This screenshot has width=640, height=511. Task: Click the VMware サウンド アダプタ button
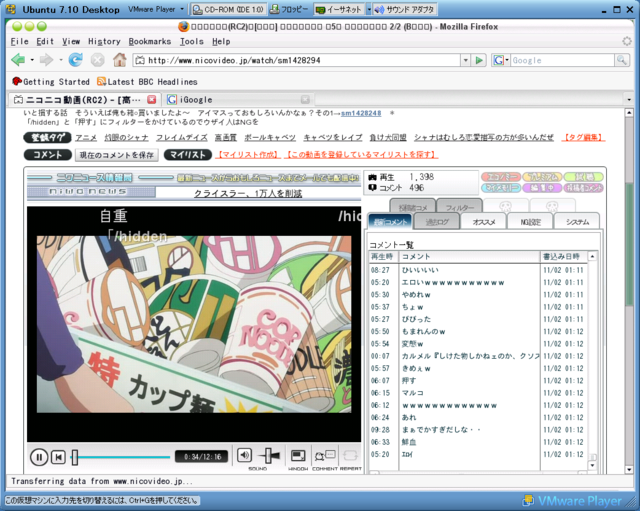(x=405, y=9)
